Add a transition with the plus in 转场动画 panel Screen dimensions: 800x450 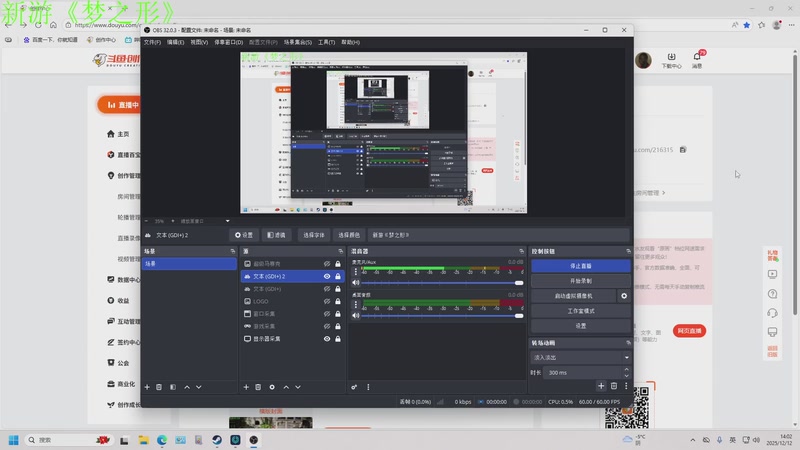click(x=601, y=386)
